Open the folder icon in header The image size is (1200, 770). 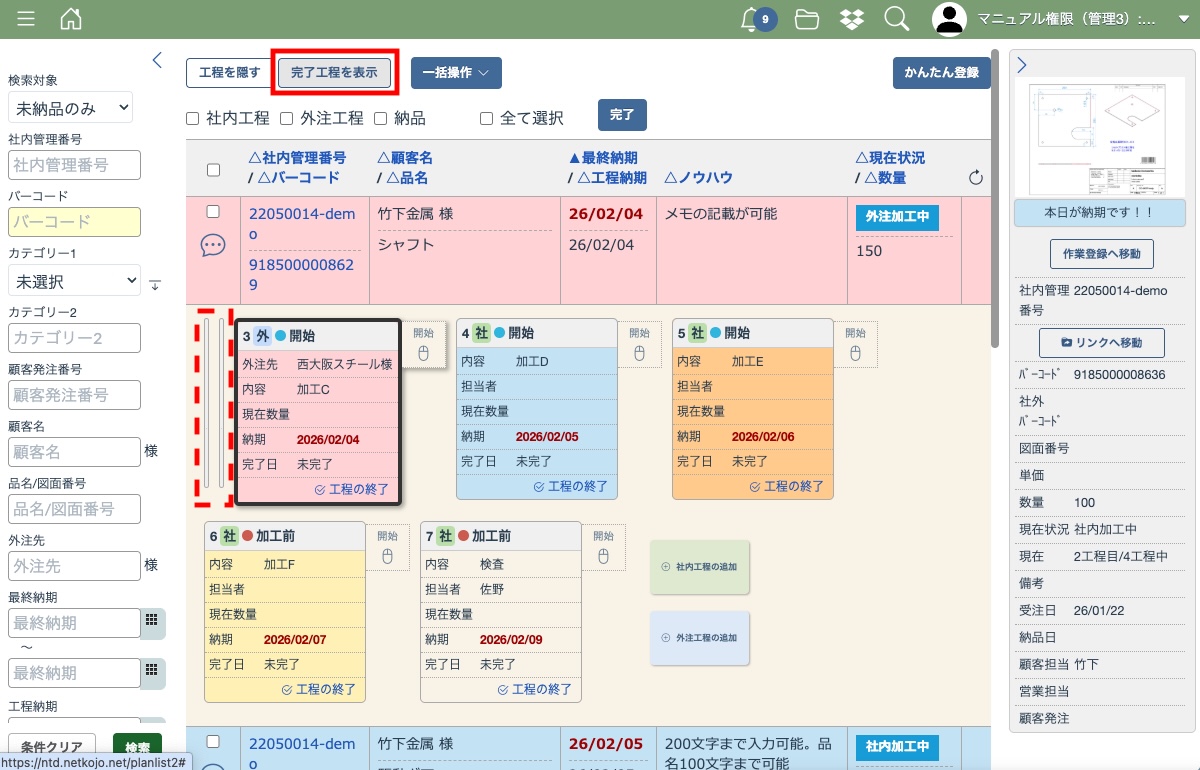point(807,19)
